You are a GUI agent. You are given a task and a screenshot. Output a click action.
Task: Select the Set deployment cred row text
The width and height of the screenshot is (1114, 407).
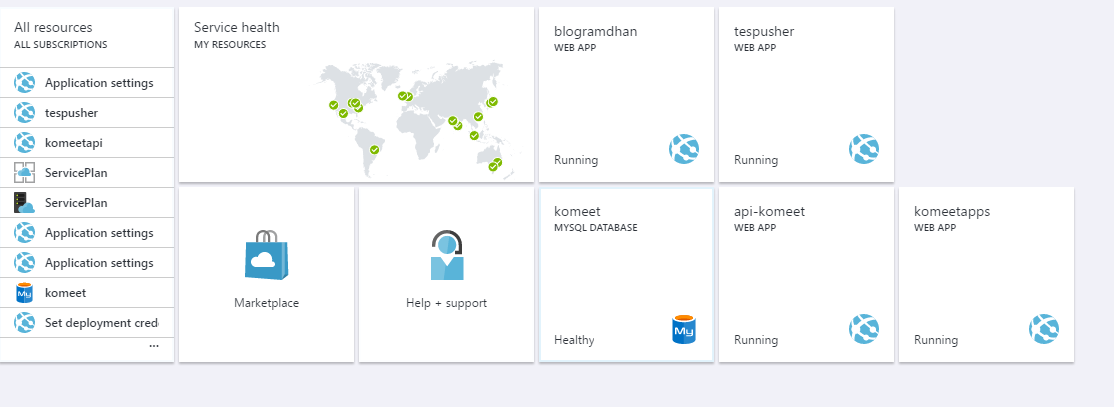pyautogui.click(x=102, y=322)
